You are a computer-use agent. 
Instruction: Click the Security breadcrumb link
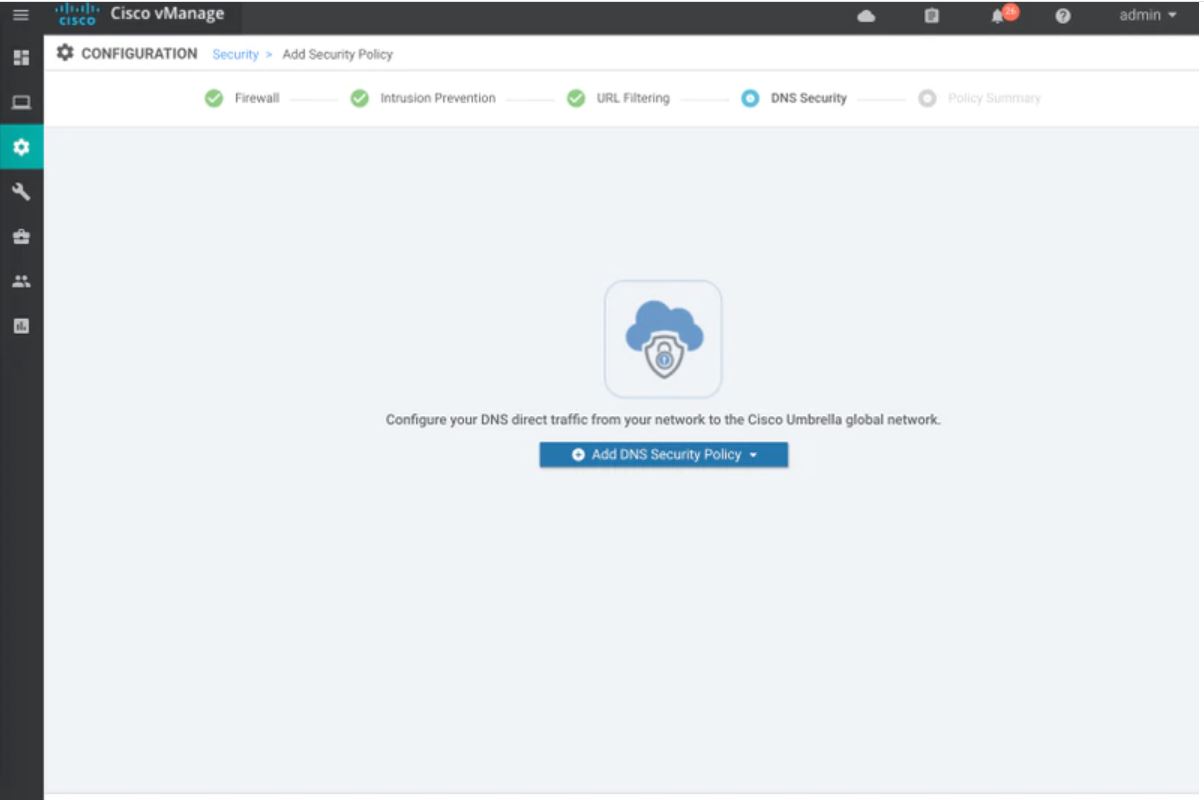coord(235,54)
